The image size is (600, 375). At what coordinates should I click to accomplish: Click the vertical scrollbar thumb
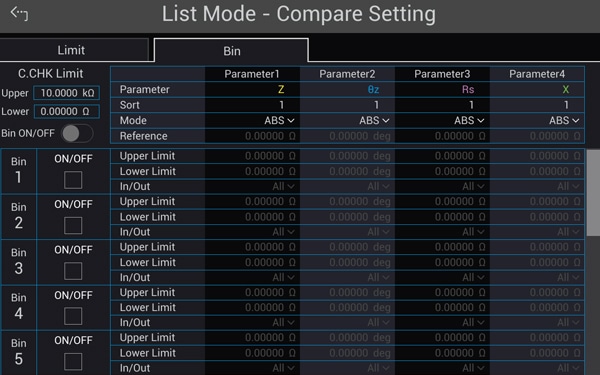593,193
